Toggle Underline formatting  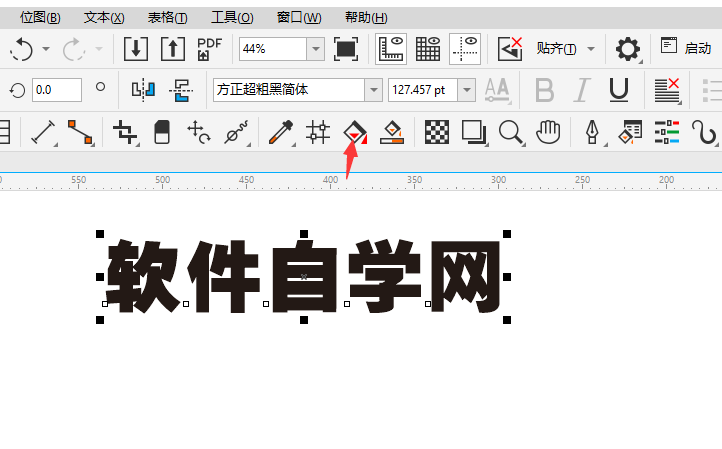point(618,90)
